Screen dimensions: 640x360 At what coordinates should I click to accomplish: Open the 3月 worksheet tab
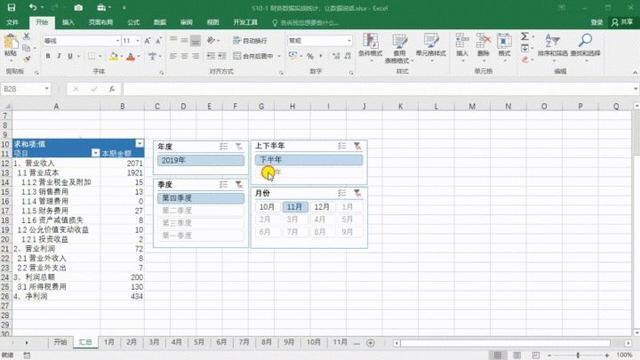(154, 342)
